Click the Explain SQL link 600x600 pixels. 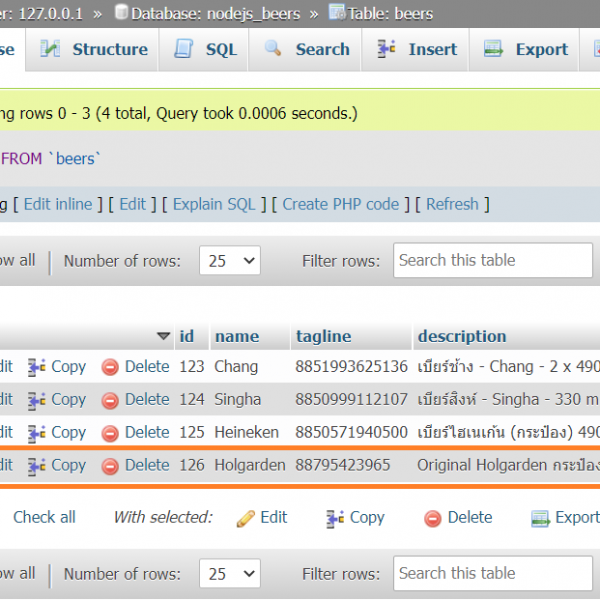click(x=214, y=204)
